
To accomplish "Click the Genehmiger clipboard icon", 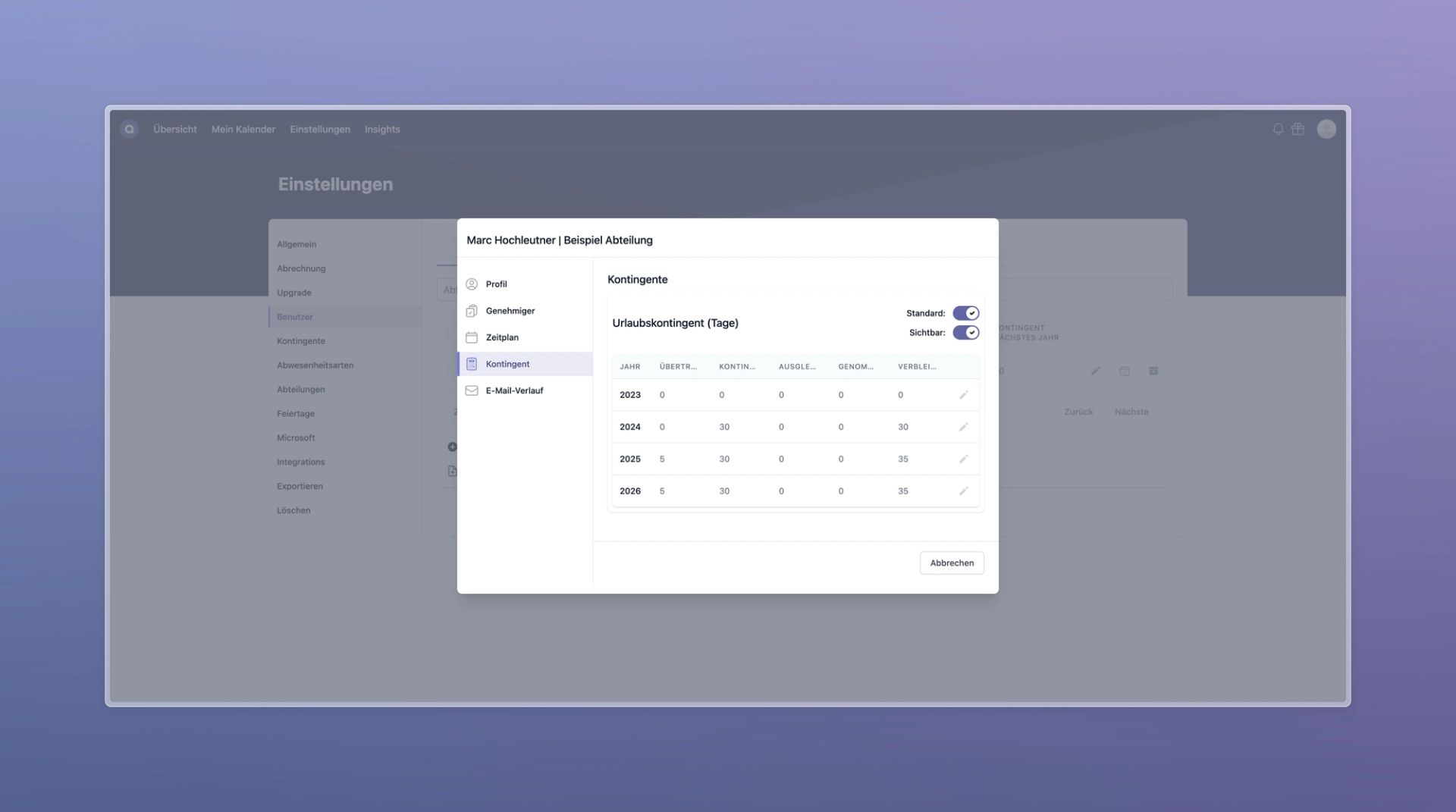I will (472, 311).
